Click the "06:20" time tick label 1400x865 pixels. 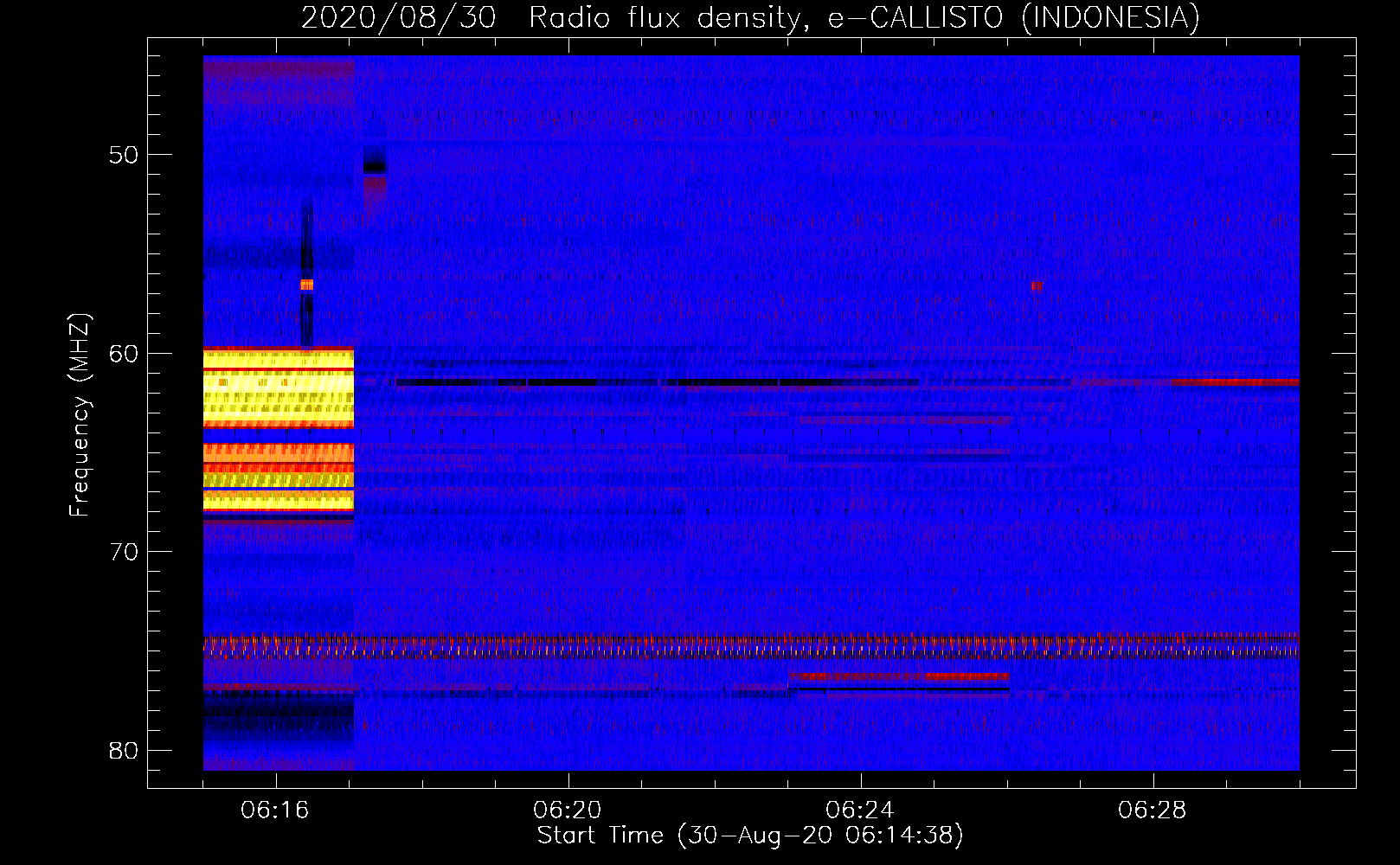click(x=568, y=811)
